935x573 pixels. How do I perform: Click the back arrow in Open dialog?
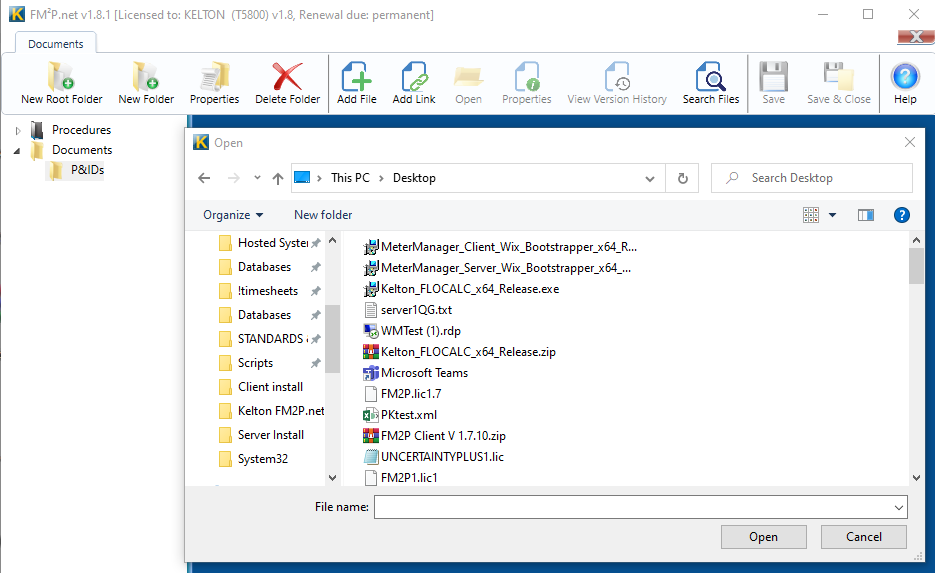pos(204,178)
